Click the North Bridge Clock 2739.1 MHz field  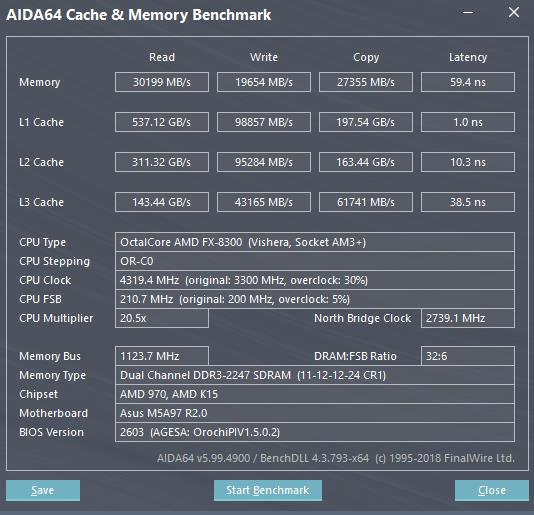click(x=468, y=318)
